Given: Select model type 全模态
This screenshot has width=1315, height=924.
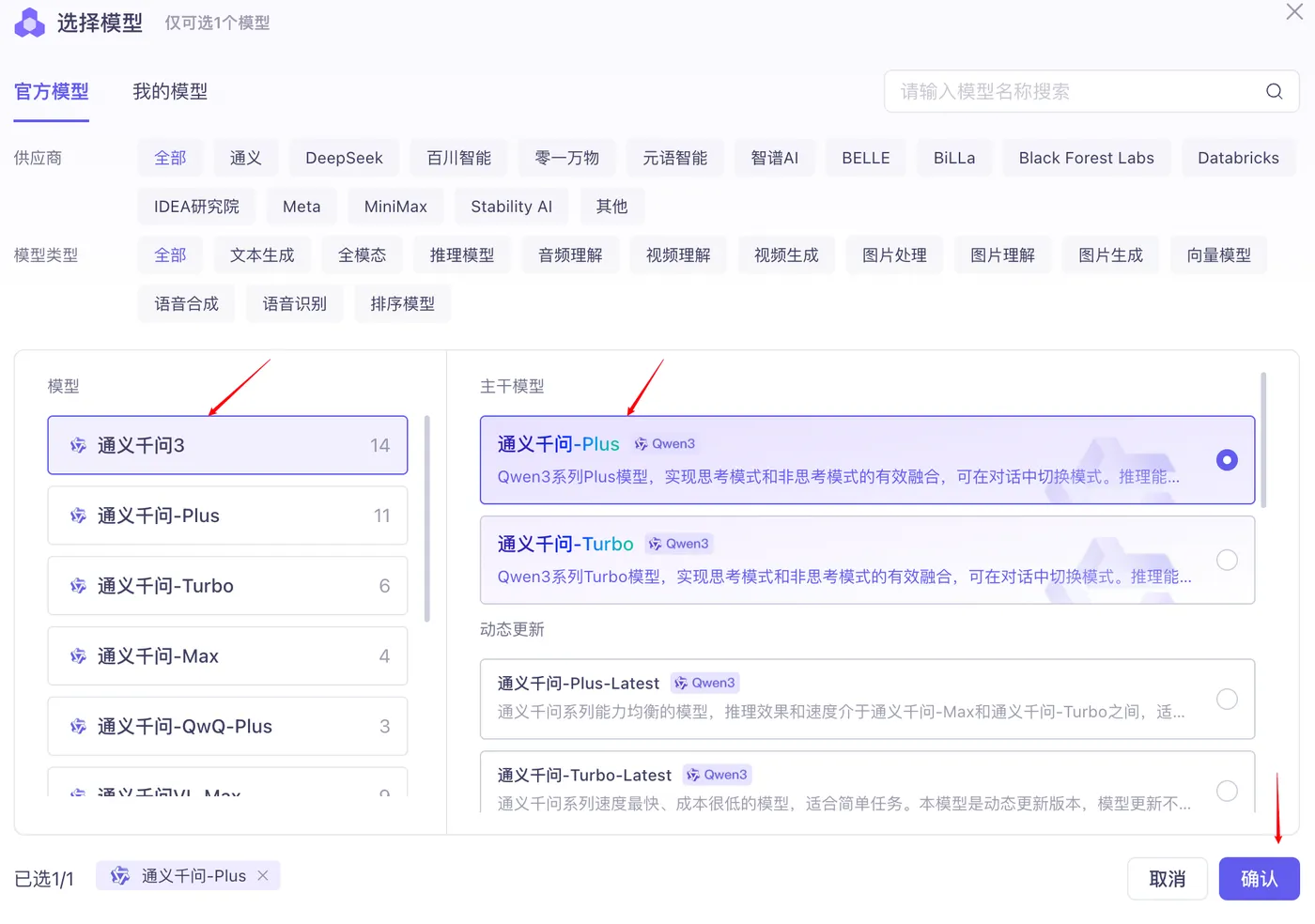Looking at the screenshot, I should tap(363, 255).
